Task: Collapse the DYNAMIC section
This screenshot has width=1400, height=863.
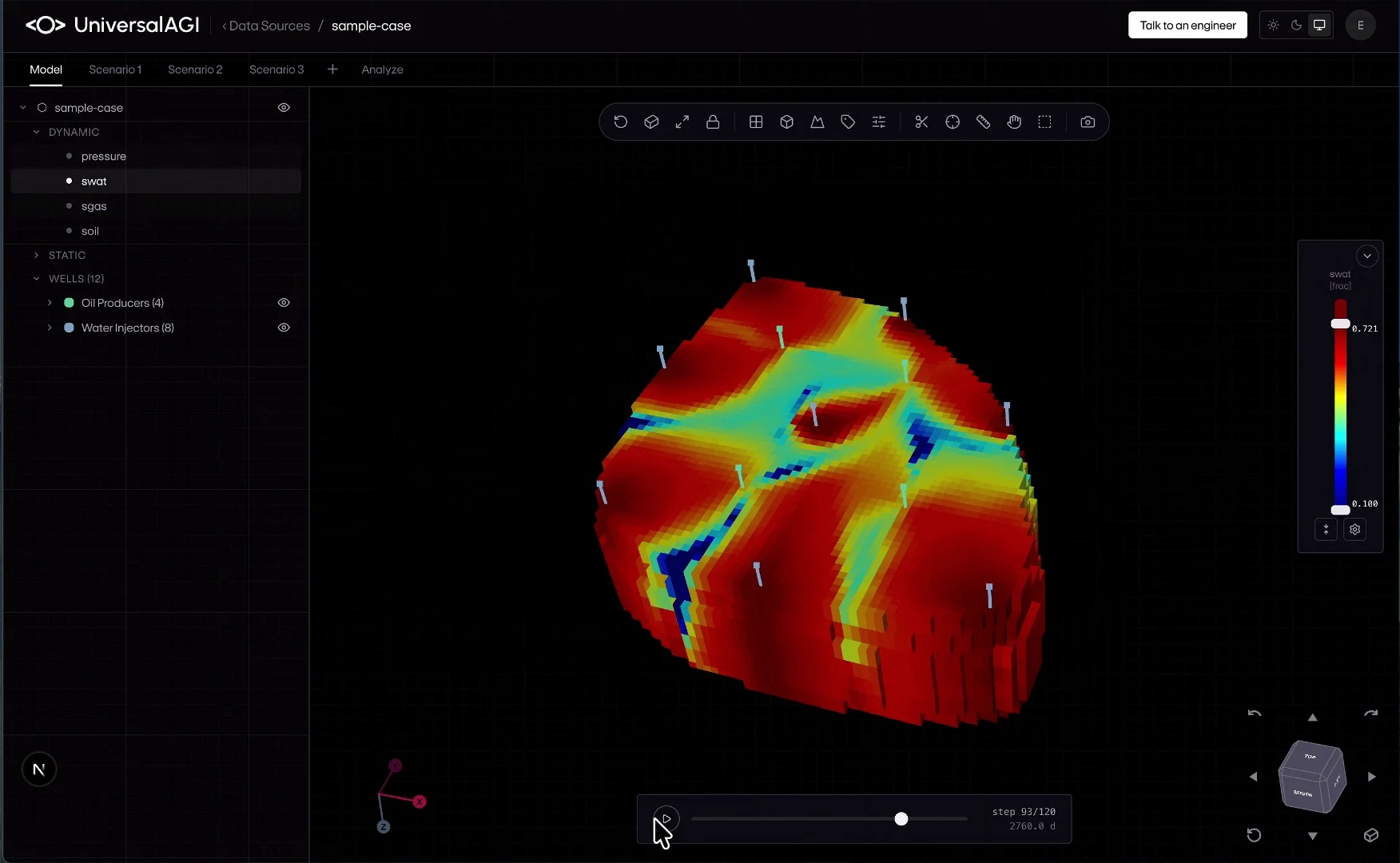Action: tap(37, 132)
